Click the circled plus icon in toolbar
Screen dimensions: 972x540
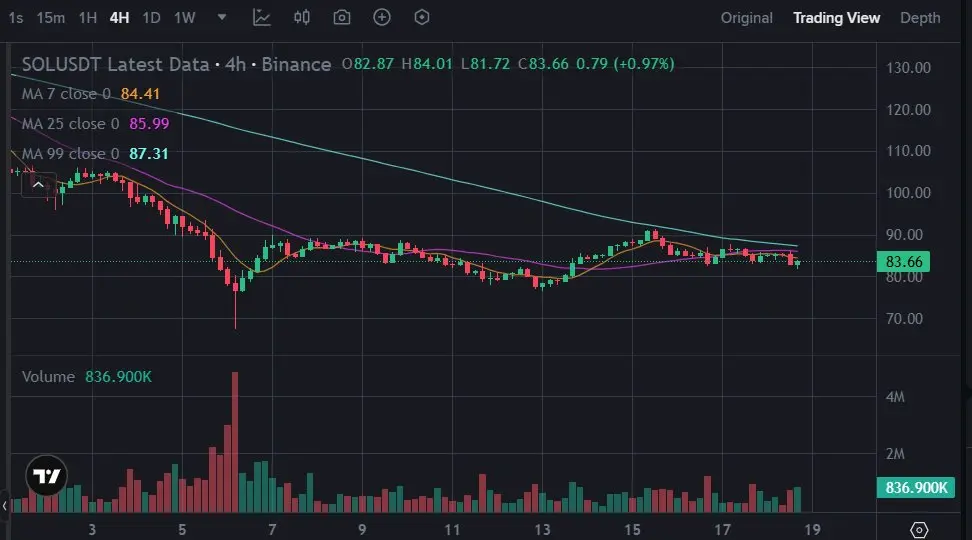click(382, 17)
